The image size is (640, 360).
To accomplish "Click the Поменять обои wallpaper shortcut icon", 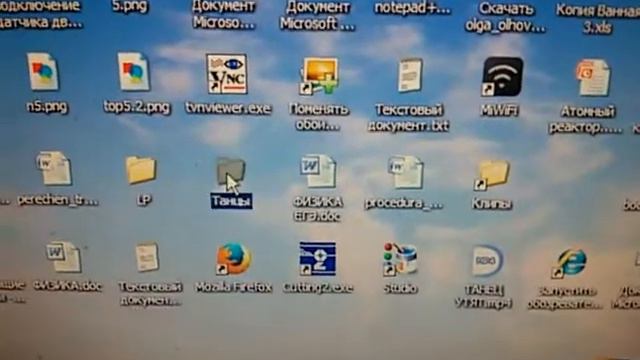I will pos(319,76).
